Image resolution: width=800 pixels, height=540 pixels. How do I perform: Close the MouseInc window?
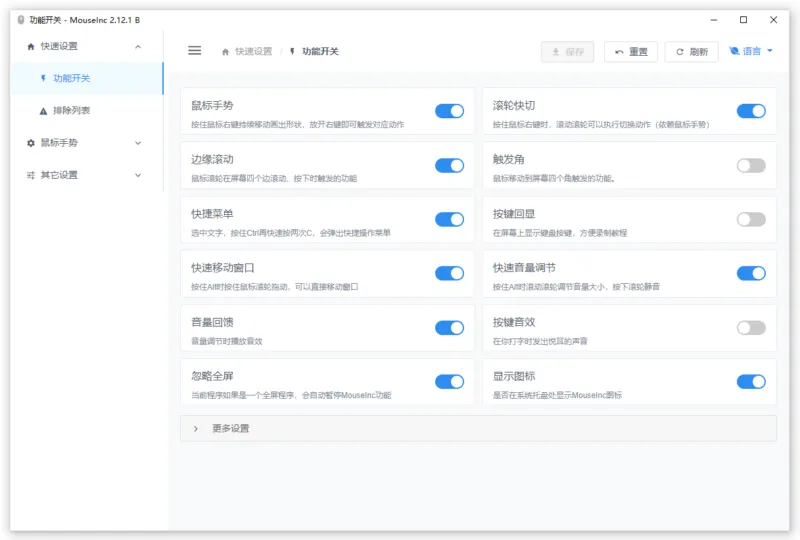click(x=773, y=20)
